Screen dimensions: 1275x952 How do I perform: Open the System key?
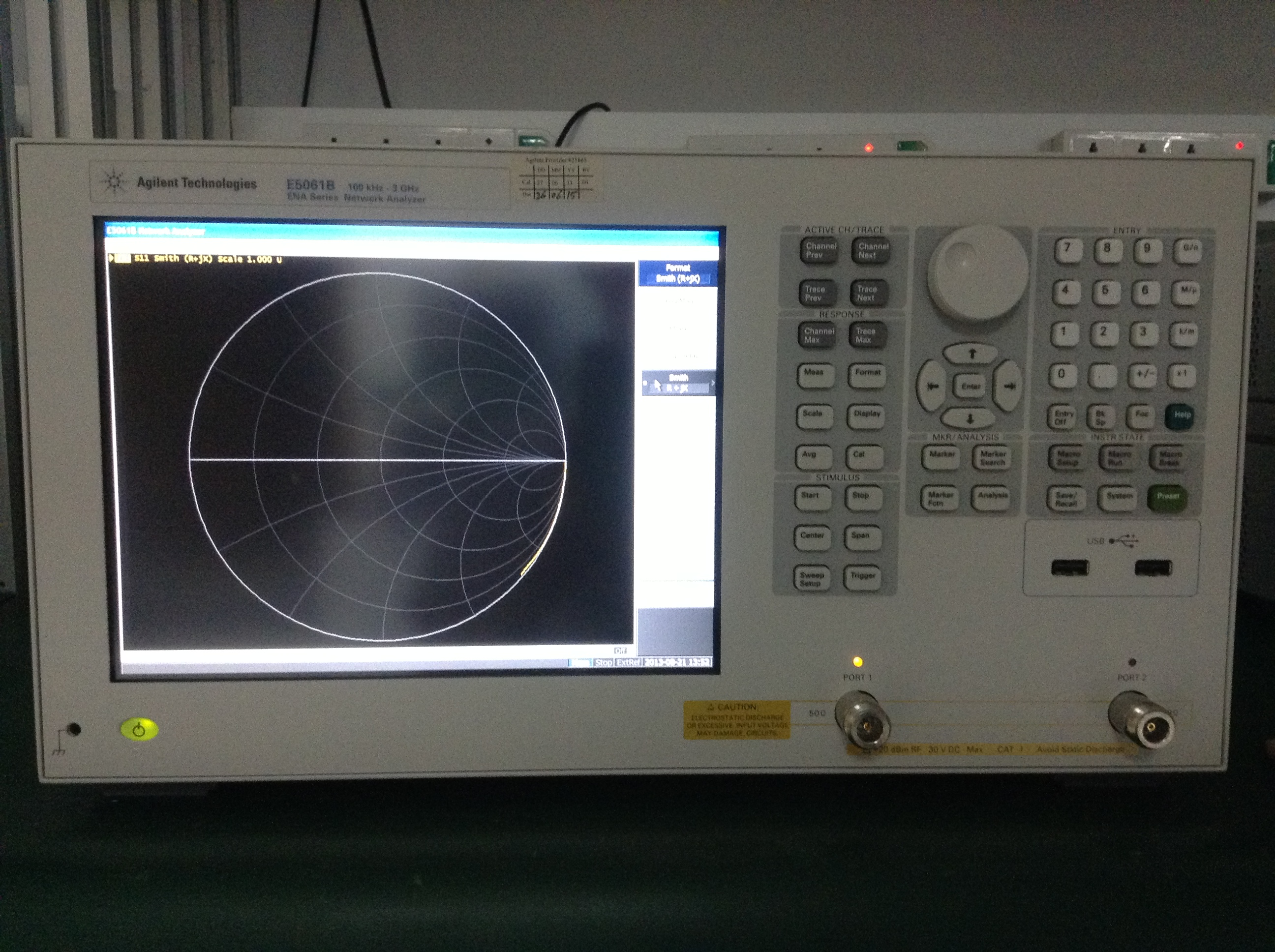(1117, 499)
